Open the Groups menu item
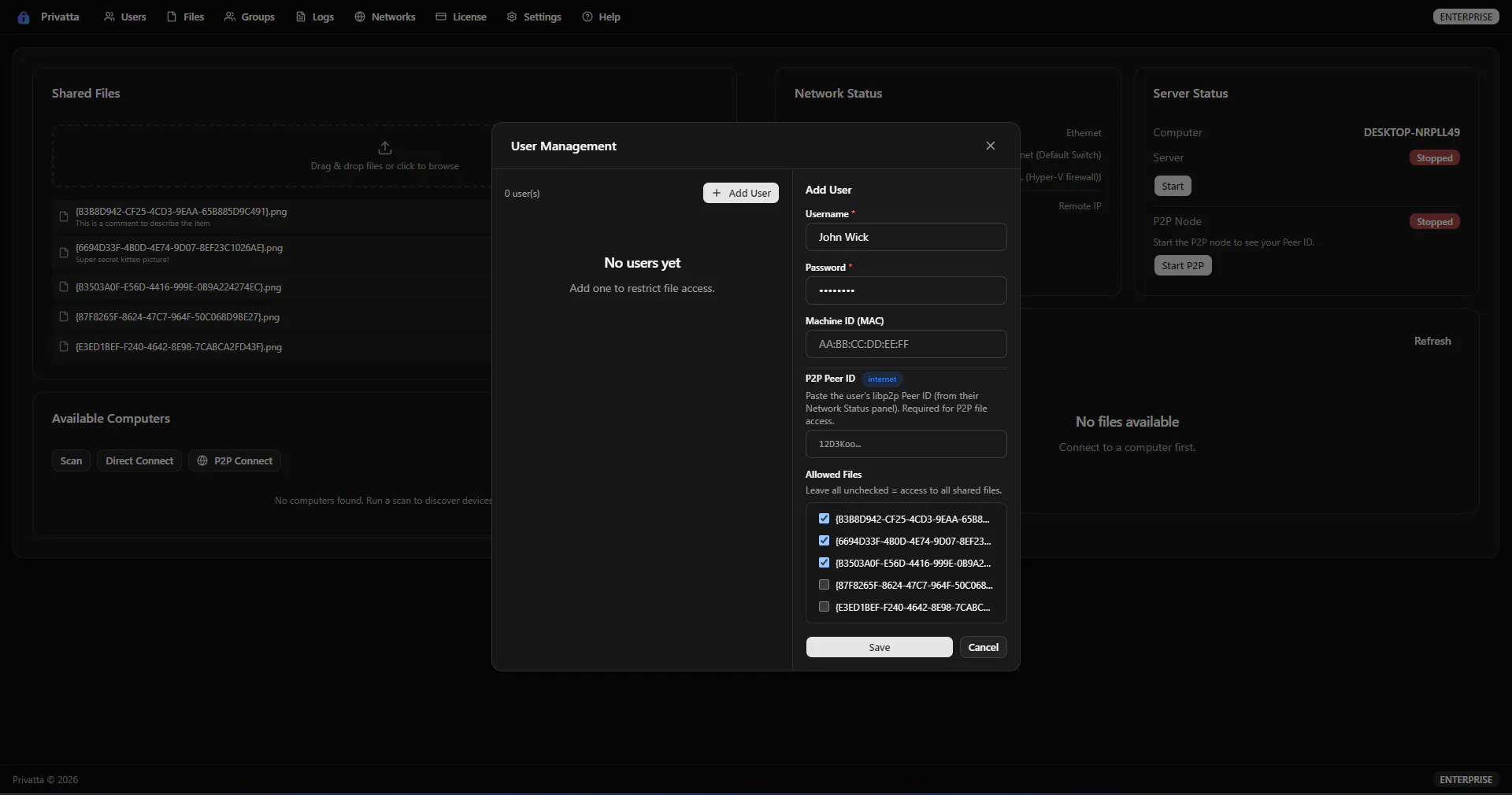This screenshot has width=1512, height=795. pos(250,17)
